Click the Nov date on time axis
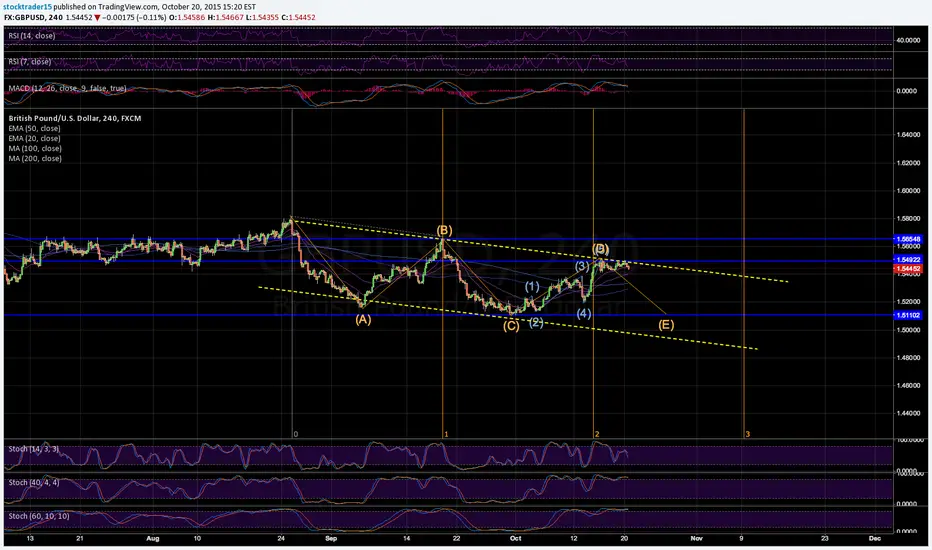This screenshot has width=932, height=550. pos(697,538)
